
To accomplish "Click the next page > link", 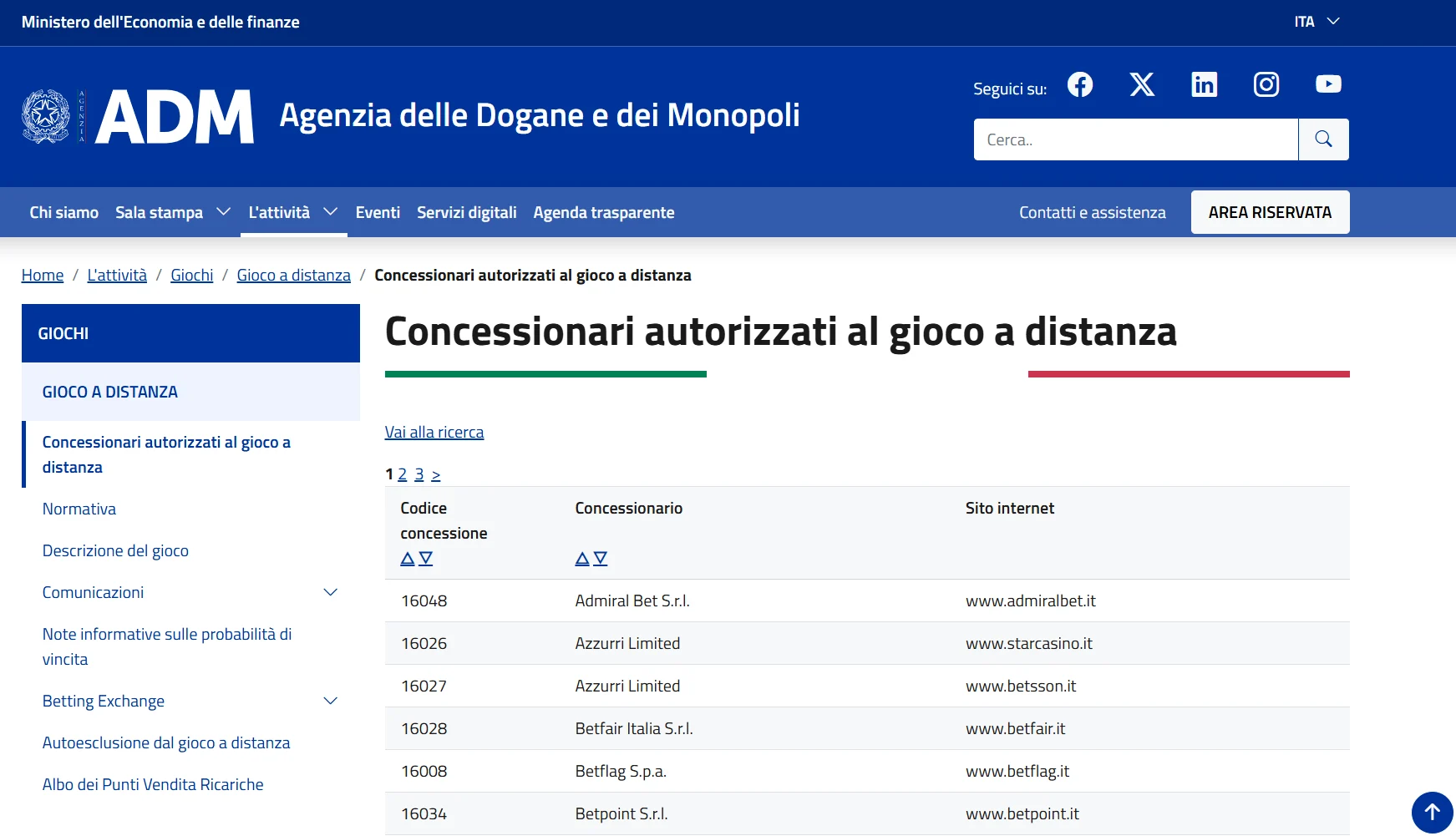I will (436, 474).
